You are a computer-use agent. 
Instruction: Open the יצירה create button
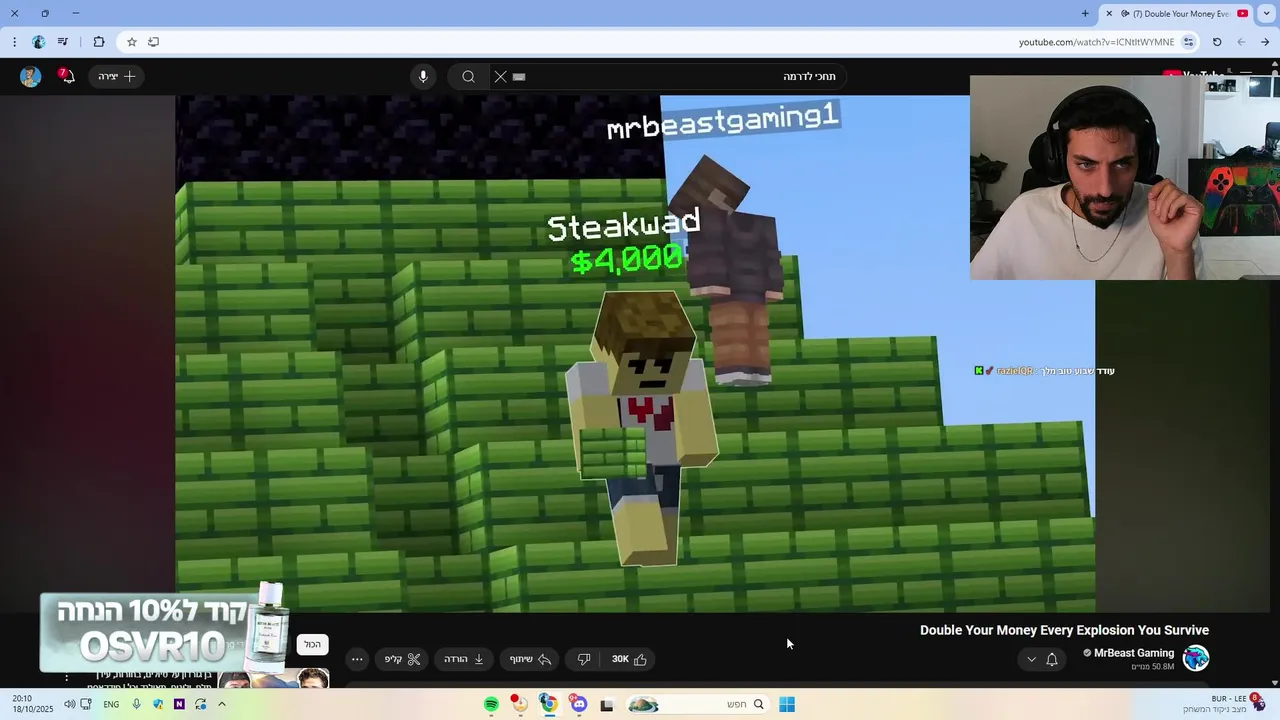coord(117,76)
